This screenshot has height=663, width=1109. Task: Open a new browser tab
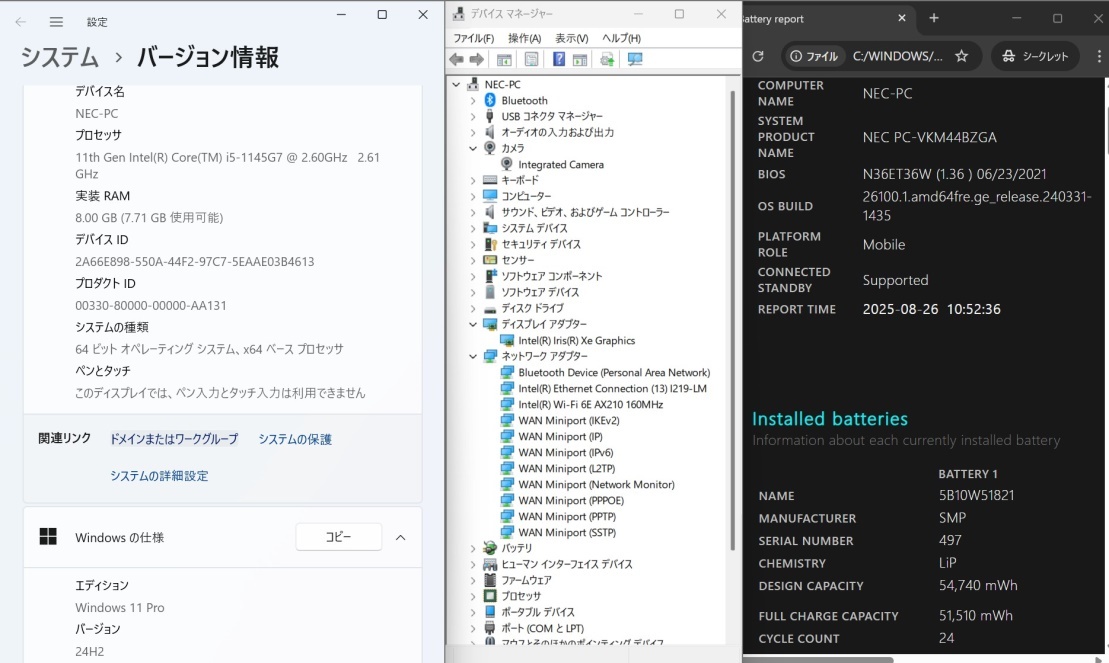[934, 18]
